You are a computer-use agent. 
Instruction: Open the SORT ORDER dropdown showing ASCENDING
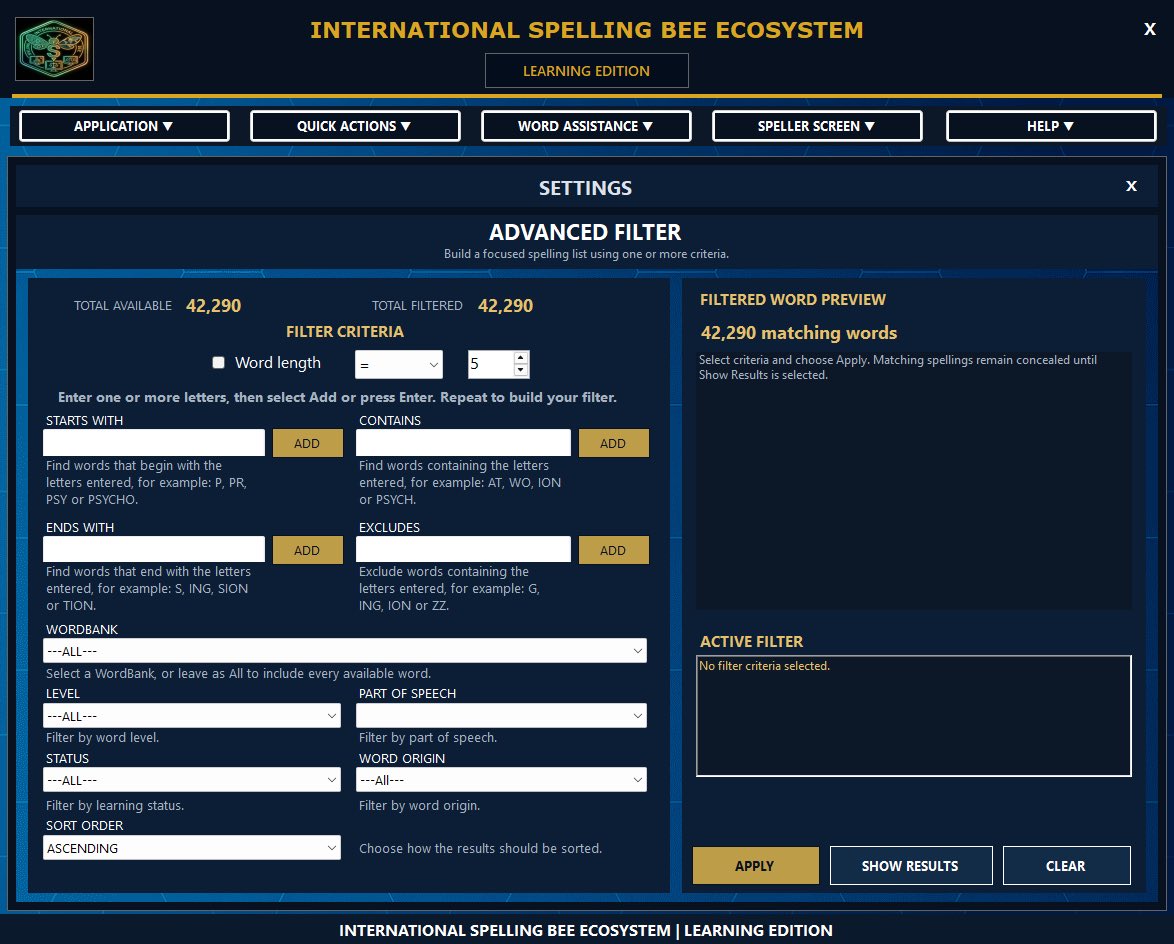192,848
